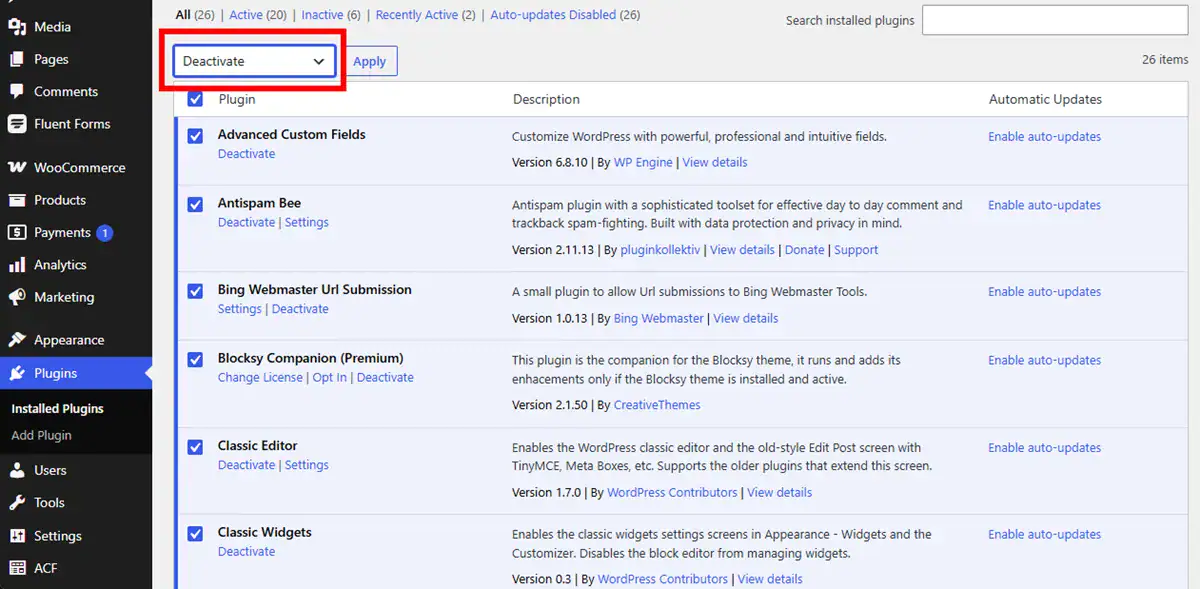Select Installed Plugins submenu item
1200x589 pixels.
pos(57,409)
